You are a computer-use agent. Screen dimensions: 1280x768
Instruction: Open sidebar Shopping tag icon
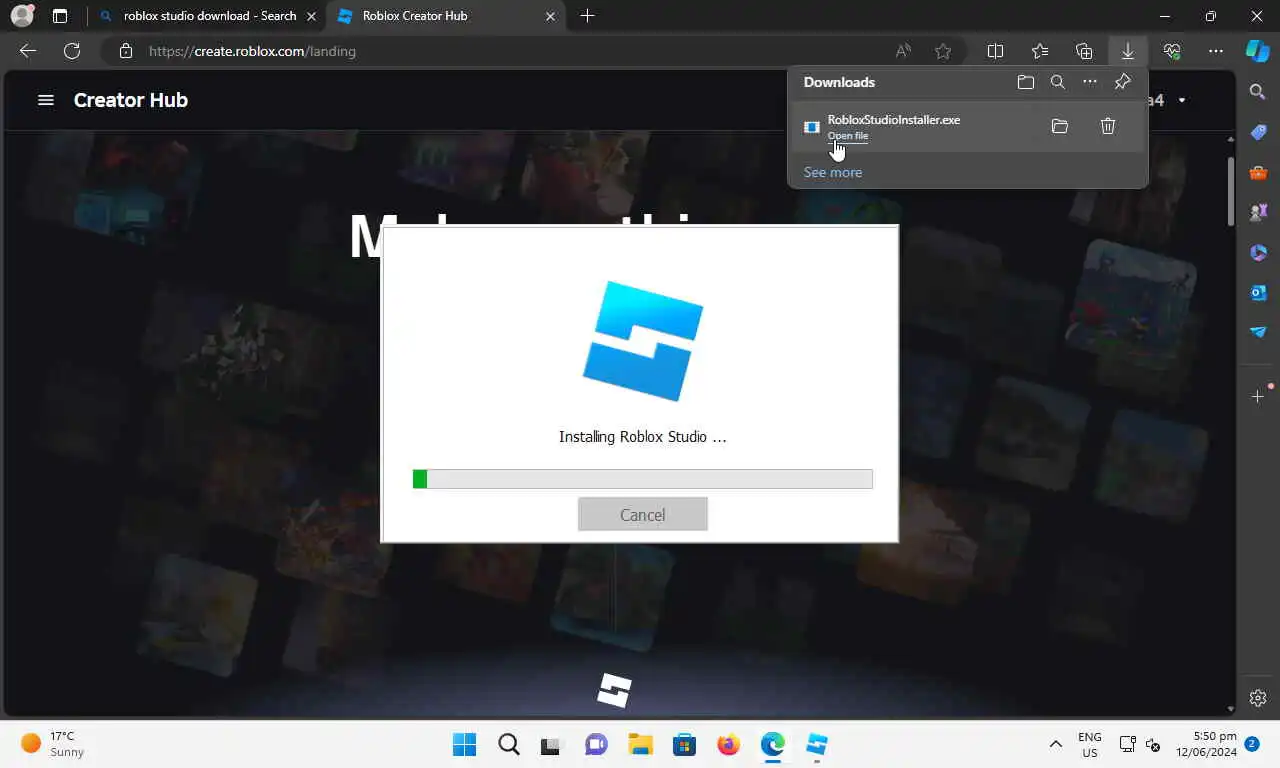[1258, 132]
